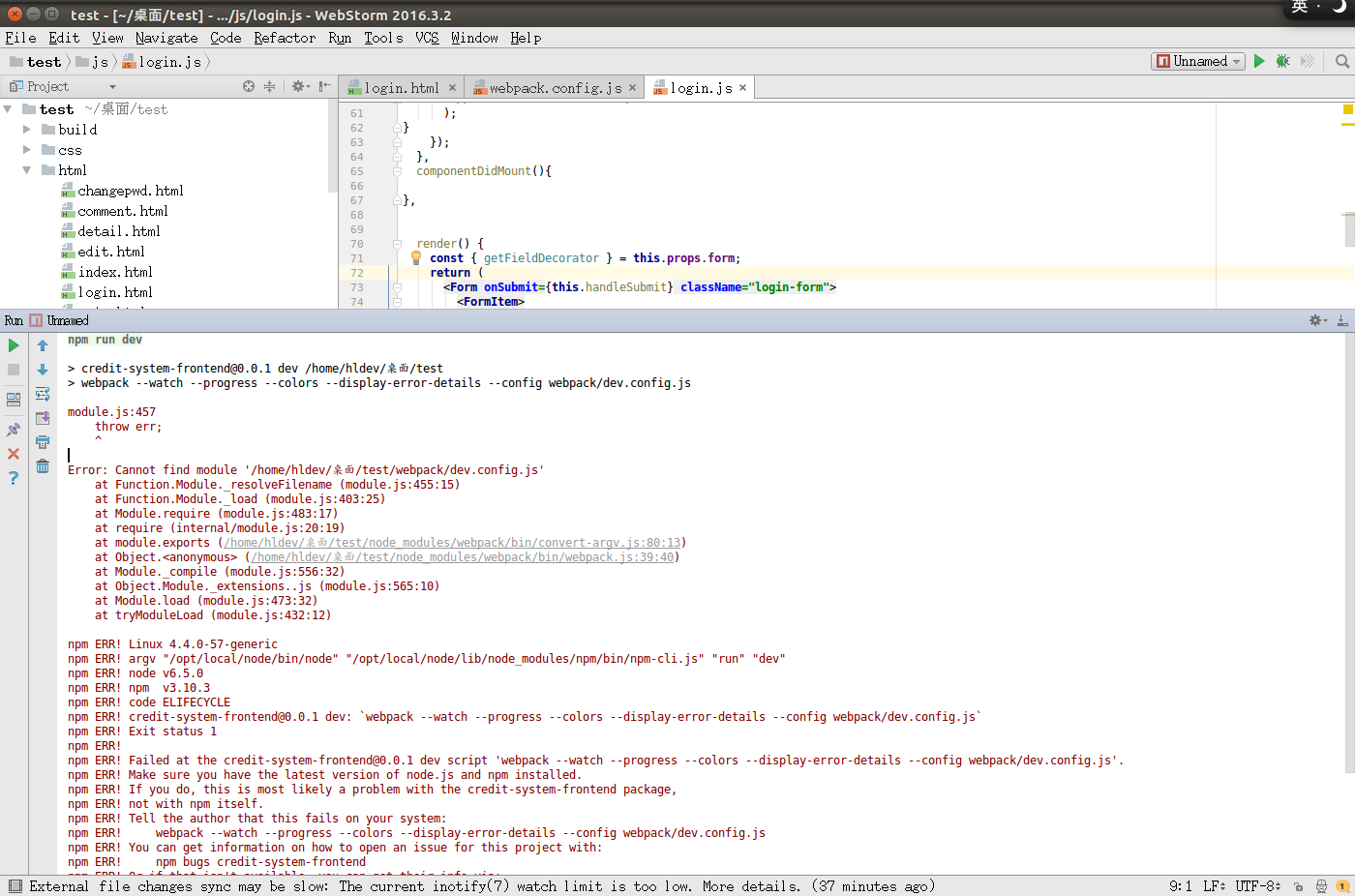Screen dimensions: 1355x896
Task: Expand the build folder
Action: tap(27, 129)
